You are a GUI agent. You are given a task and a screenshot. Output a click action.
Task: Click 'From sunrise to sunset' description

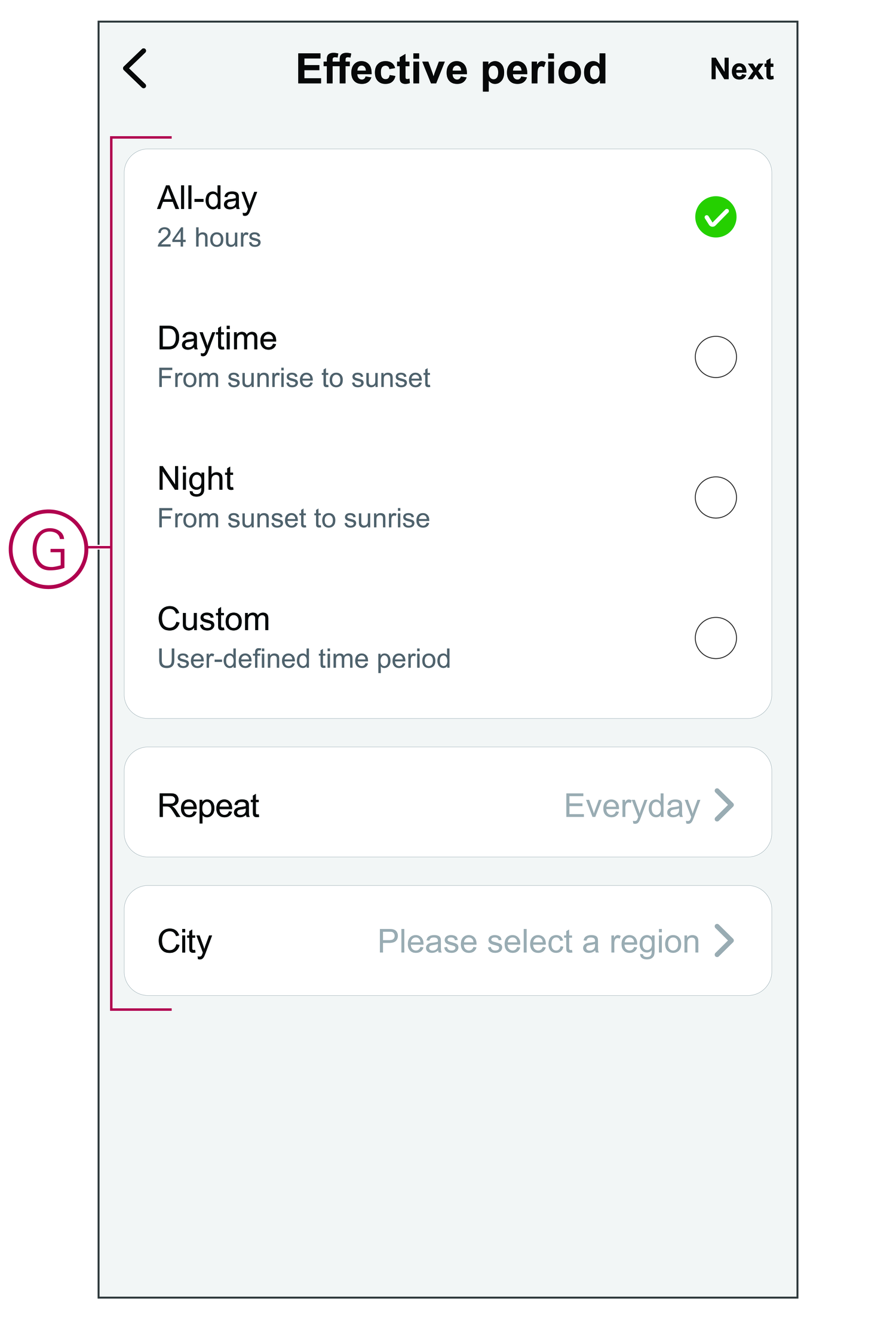(294, 378)
